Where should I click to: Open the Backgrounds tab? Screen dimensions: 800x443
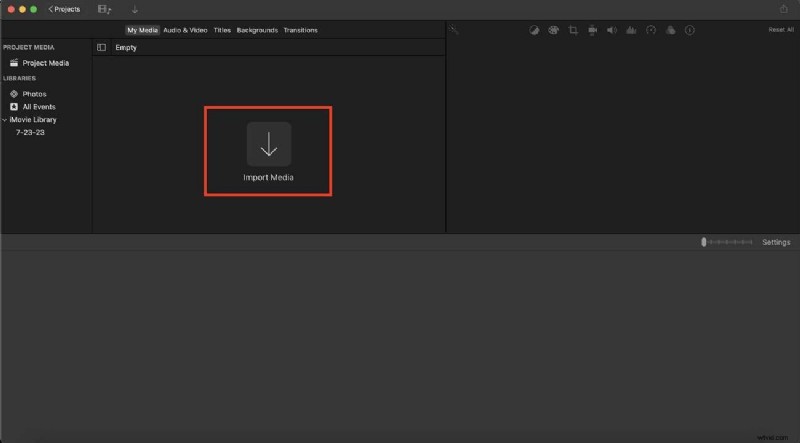tap(257, 30)
